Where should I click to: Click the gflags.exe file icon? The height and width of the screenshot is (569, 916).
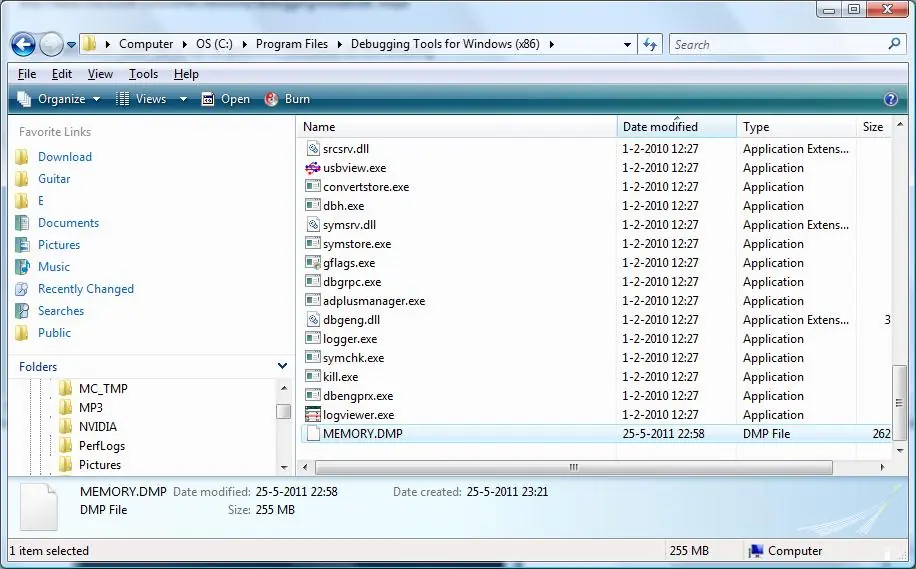point(313,263)
